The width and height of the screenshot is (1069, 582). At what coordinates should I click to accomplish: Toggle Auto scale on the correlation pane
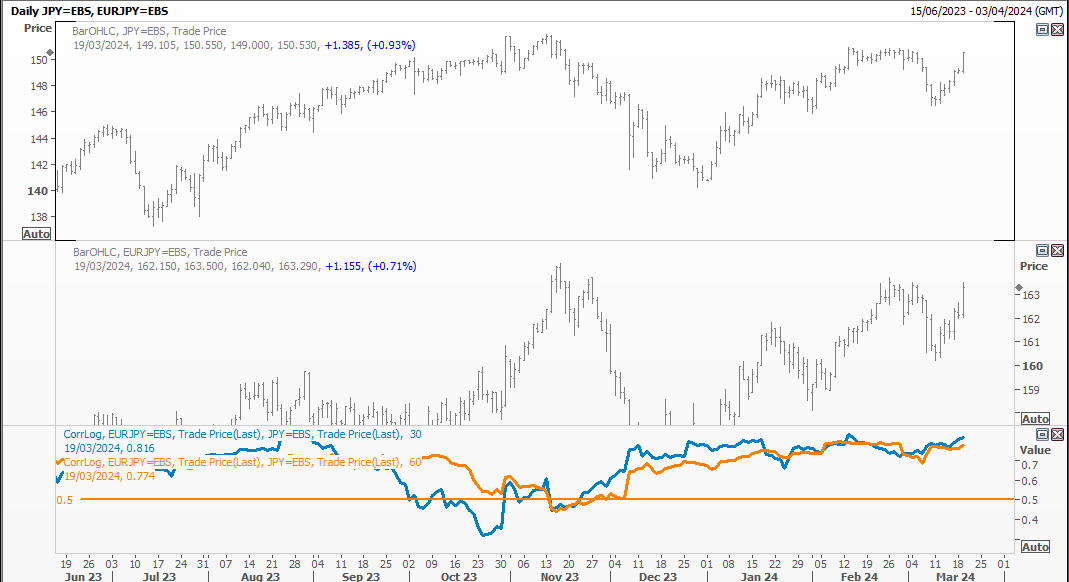click(1035, 547)
